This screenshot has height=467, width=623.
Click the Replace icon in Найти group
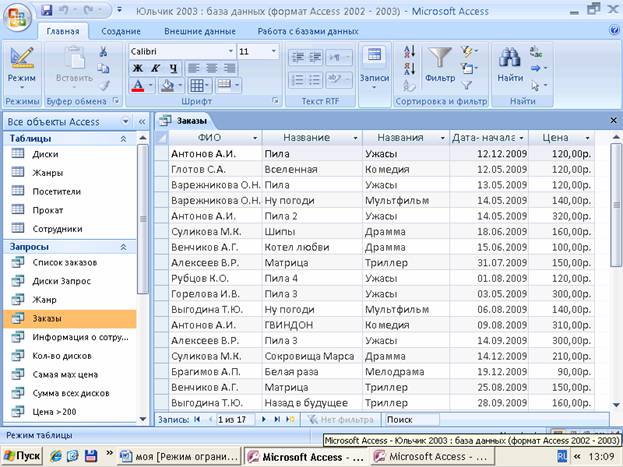(x=536, y=51)
